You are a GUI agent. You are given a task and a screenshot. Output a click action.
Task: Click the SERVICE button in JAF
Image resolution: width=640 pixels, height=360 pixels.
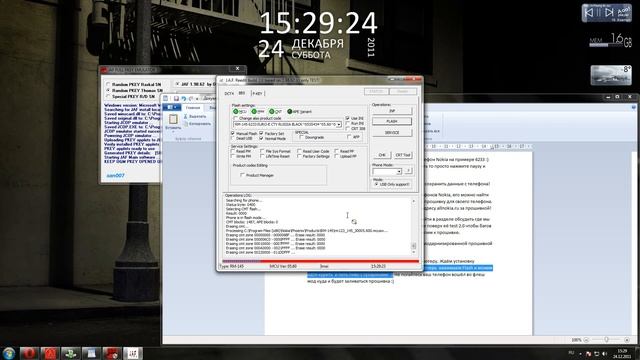(392, 133)
